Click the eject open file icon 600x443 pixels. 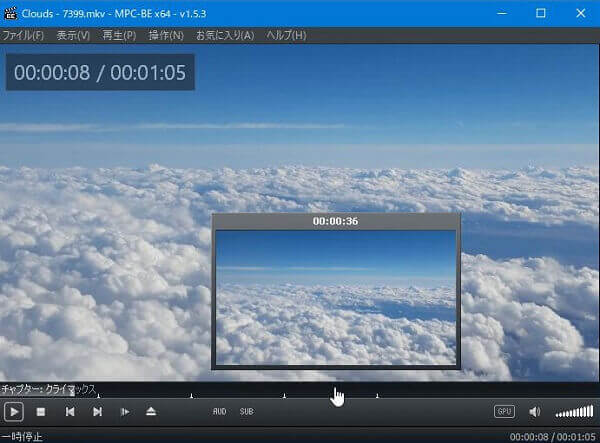pos(151,411)
